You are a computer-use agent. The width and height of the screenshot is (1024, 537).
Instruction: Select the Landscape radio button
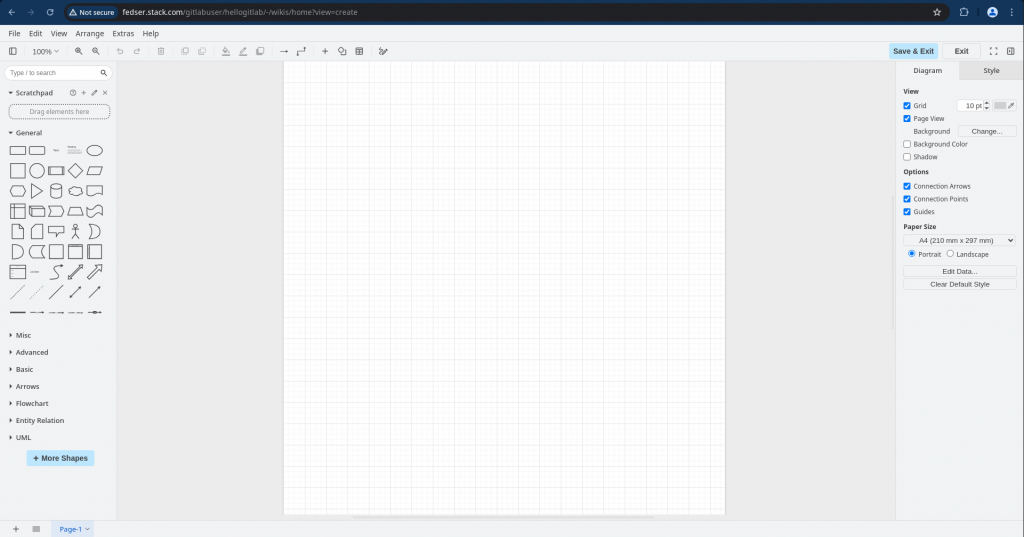(950, 254)
